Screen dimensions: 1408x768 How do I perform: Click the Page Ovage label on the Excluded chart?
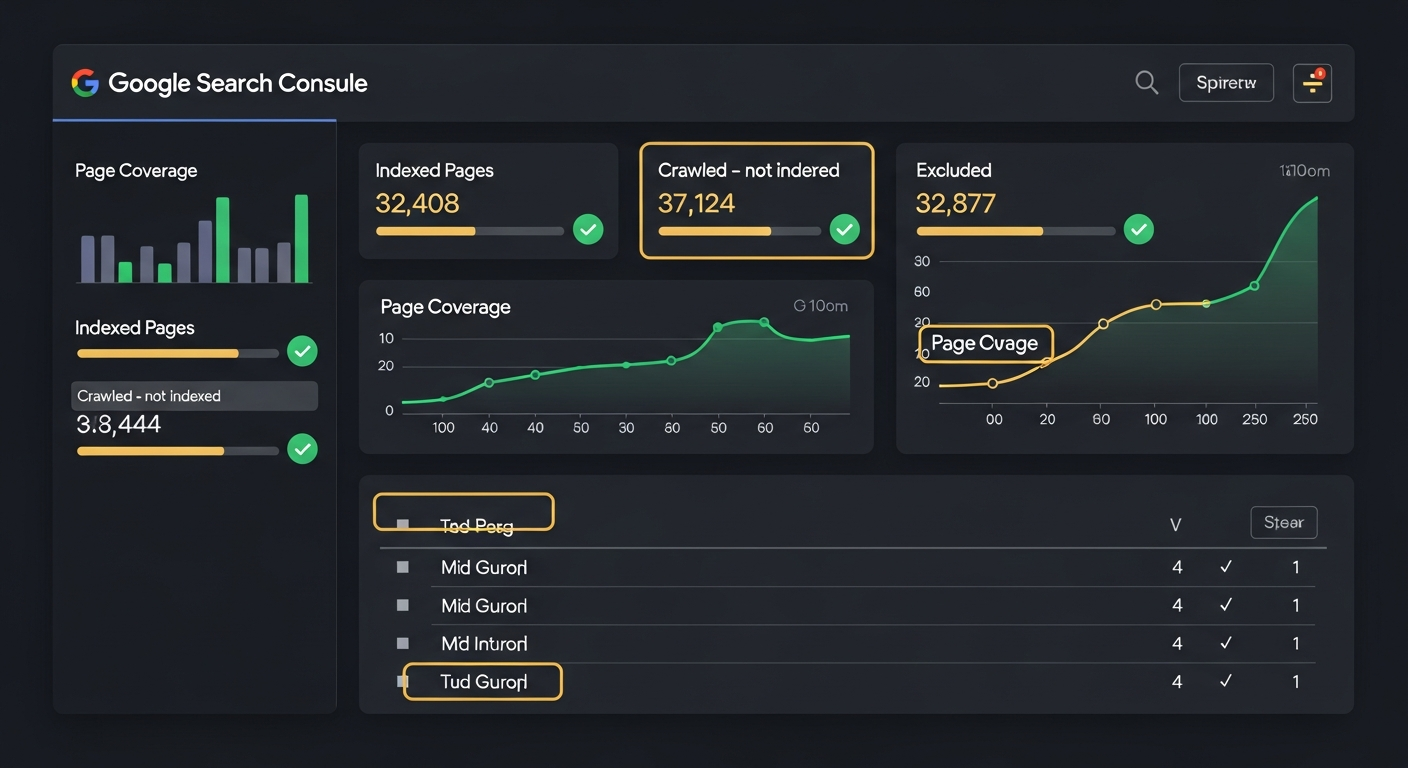pyautogui.click(x=985, y=344)
